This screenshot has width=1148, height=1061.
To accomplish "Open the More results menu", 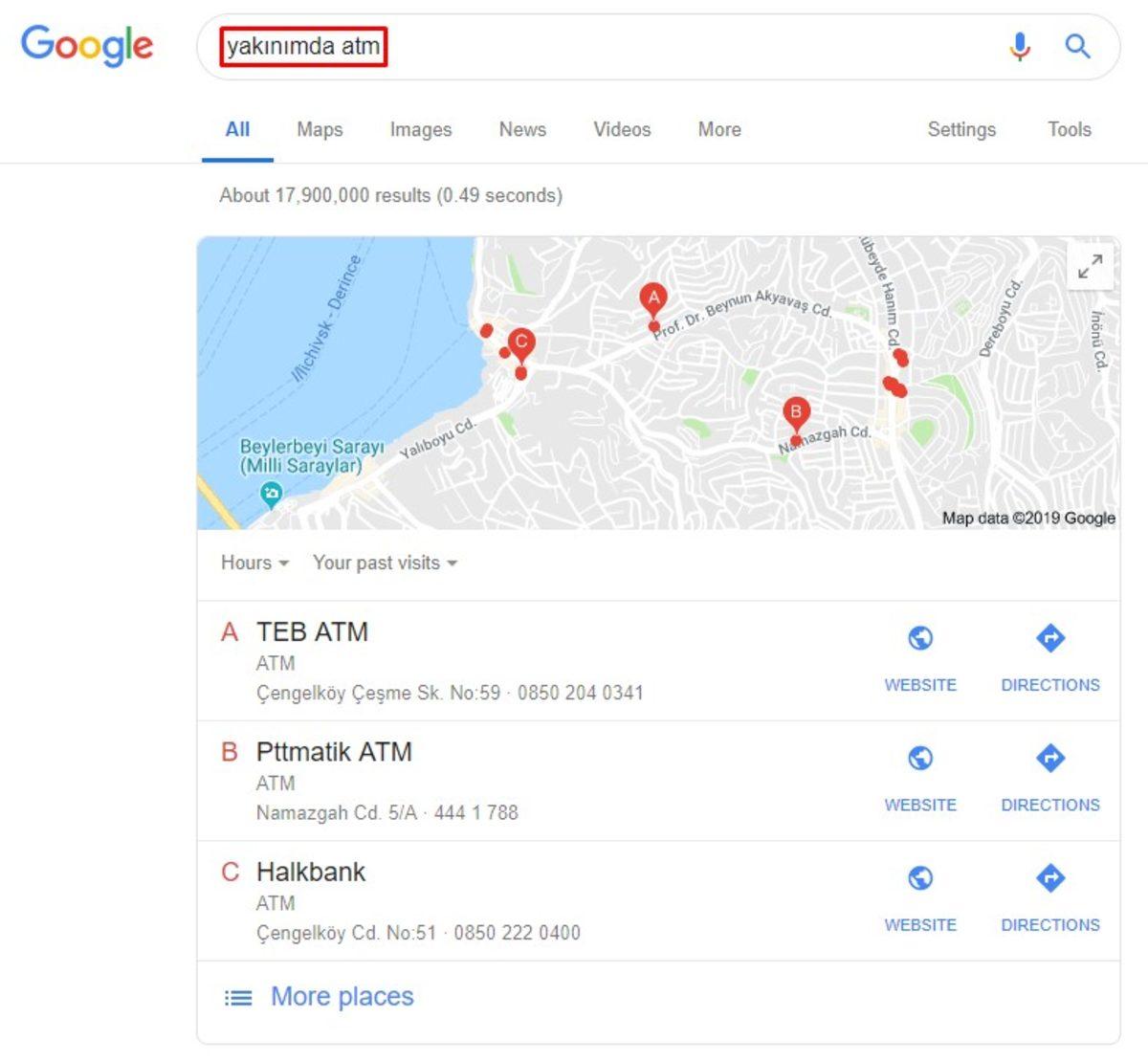I will coord(718,129).
